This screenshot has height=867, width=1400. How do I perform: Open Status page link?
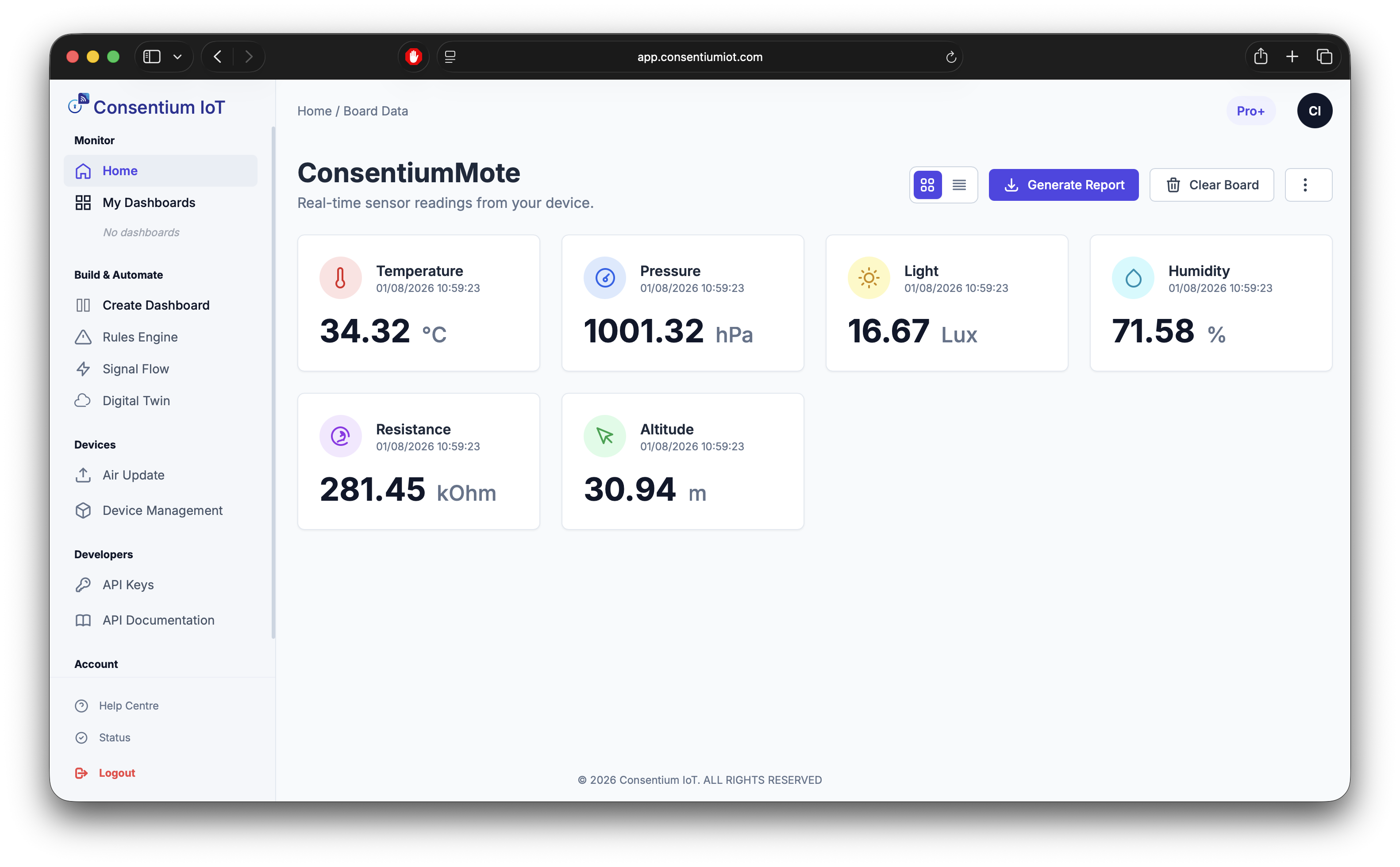point(103,737)
